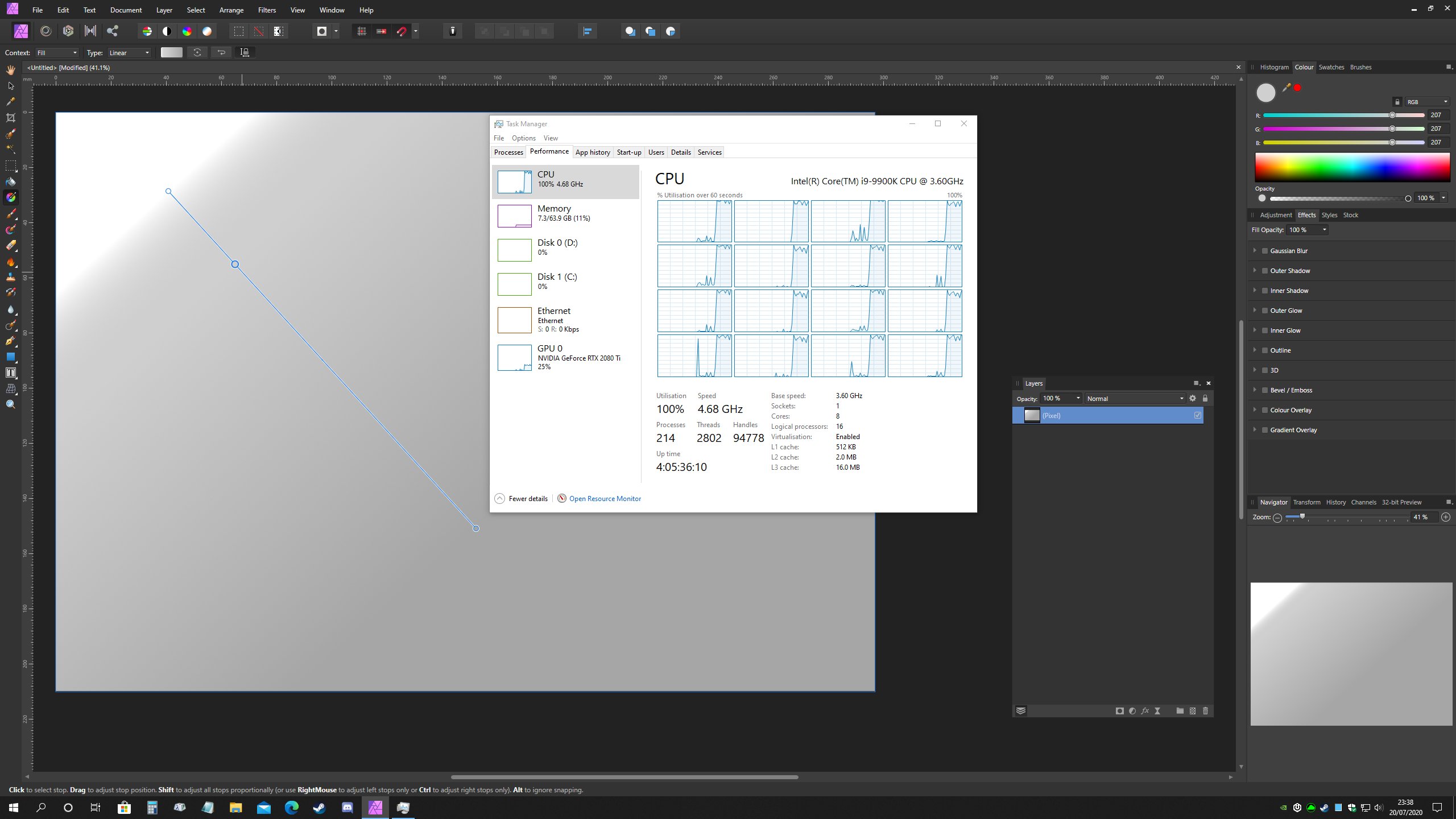Expand the Inner Glow effect settings
This screenshot has height=819, width=1456.
point(1255,330)
